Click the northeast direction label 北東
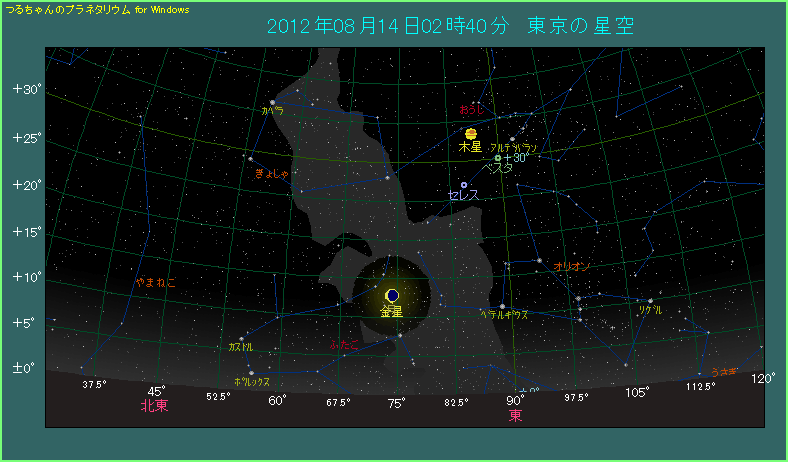Image resolution: width=788 pixels, height=462 pixels. click(x=154, y=406)
